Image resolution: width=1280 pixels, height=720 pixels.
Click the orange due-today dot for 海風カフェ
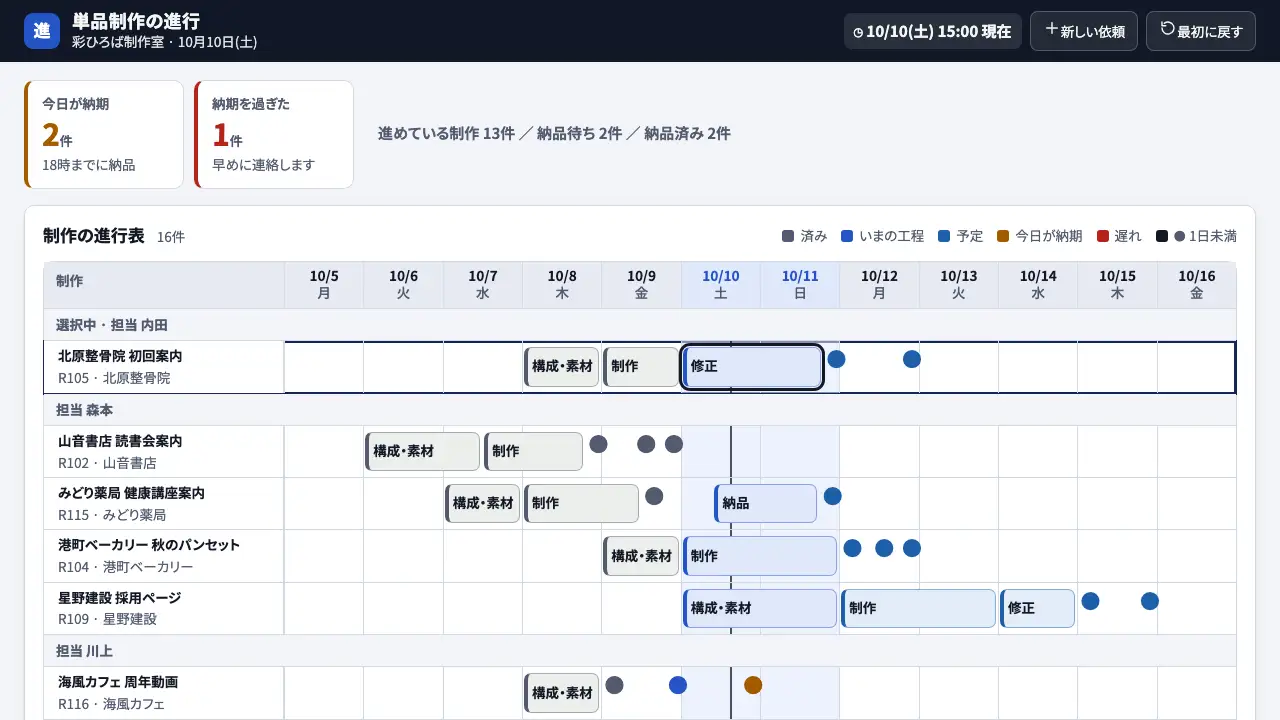pyautogui.click(x=753, y=685)
